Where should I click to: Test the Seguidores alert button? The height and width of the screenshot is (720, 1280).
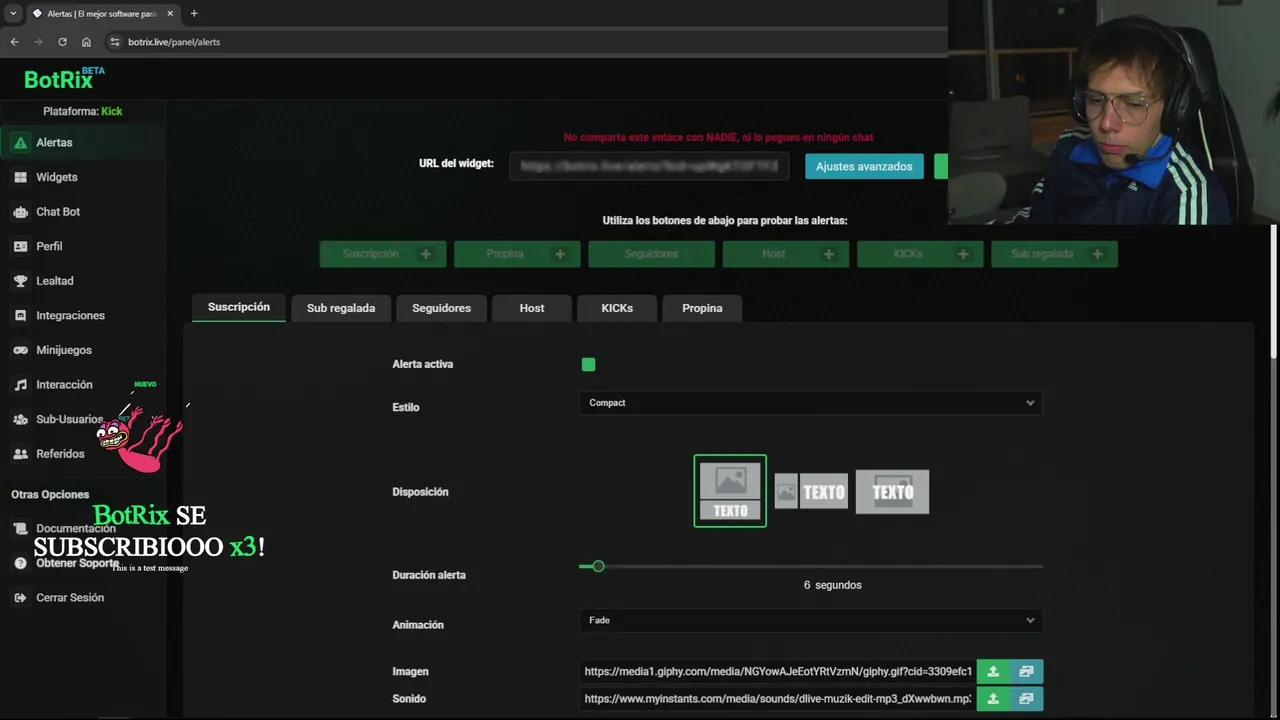click(651, 254)
